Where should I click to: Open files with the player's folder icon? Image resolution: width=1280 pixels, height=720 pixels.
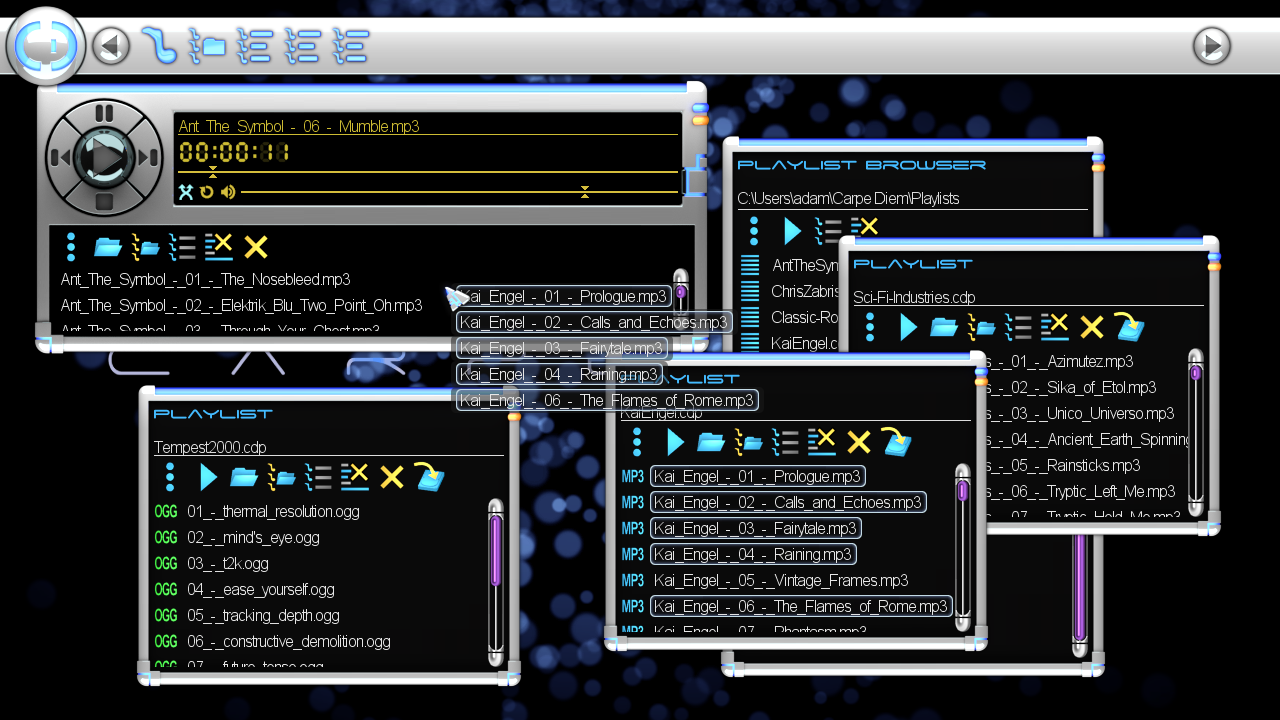(108, 247)
